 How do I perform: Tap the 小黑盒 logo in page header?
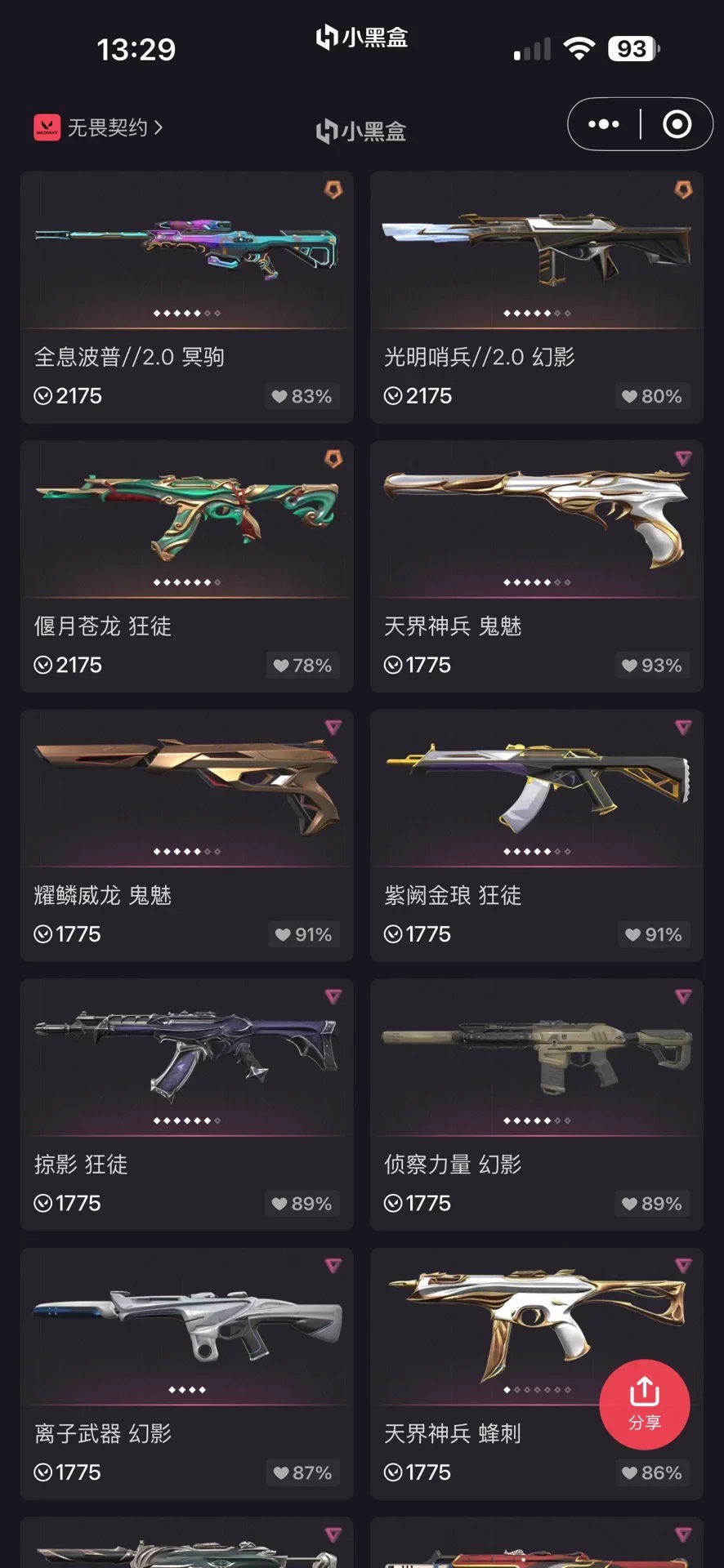click(361, 131)
